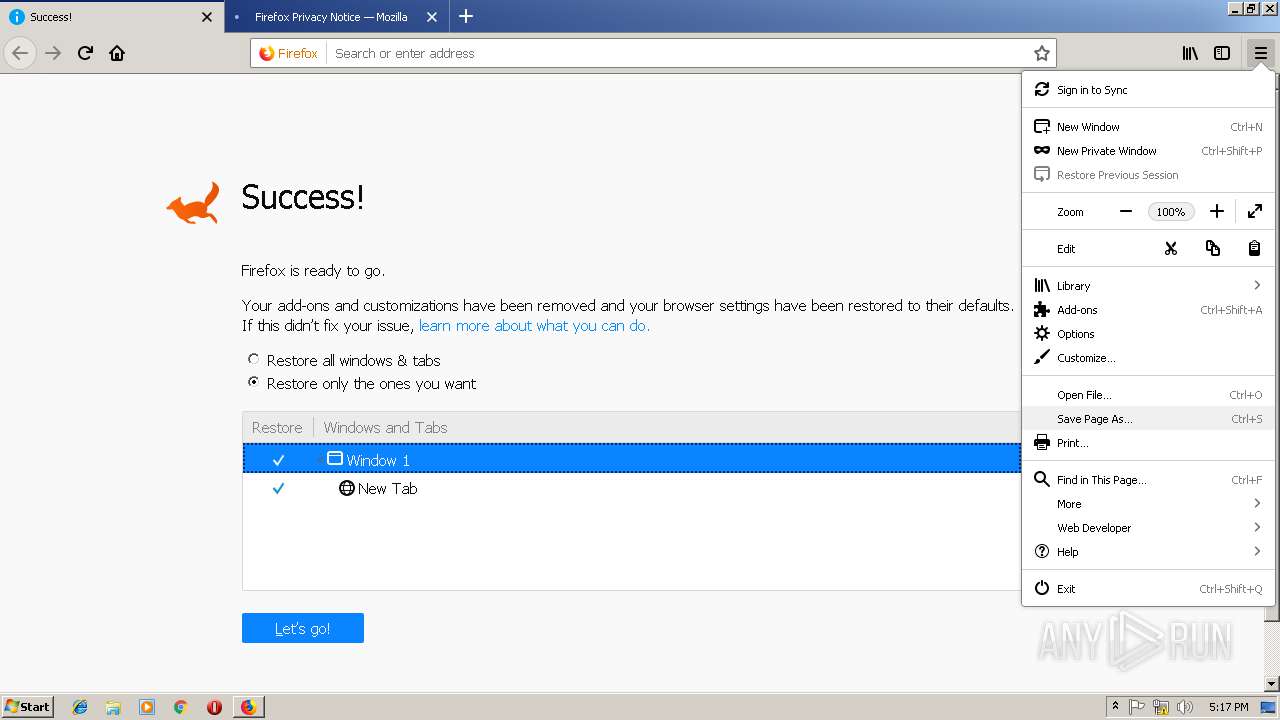Launch Opera from taskbar
This screenshot has height=720, width=1280.
(214, 707)
